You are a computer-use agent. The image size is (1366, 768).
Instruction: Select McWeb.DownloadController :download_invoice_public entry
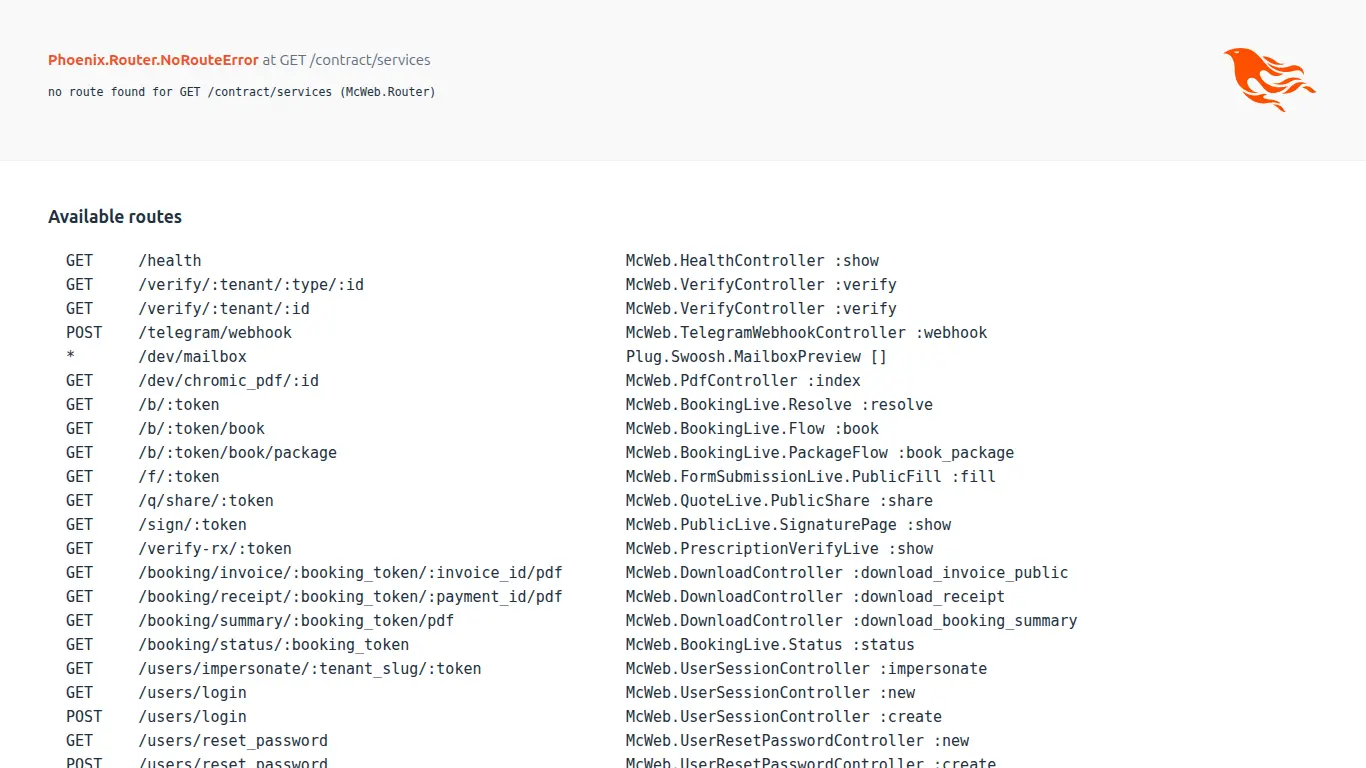pyautogui.click(x=847, y=573)
